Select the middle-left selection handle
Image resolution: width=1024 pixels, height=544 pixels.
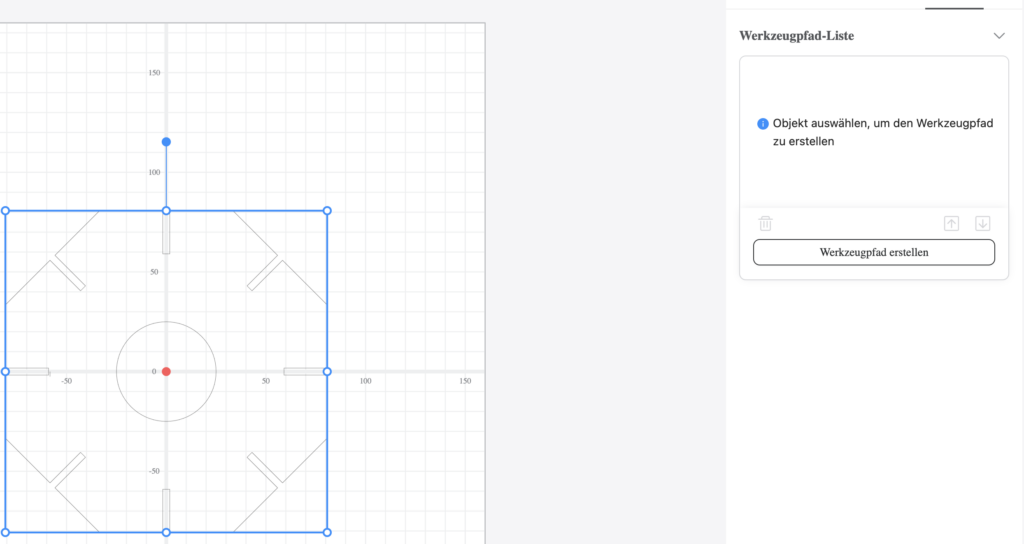click(x=5, y=371)
